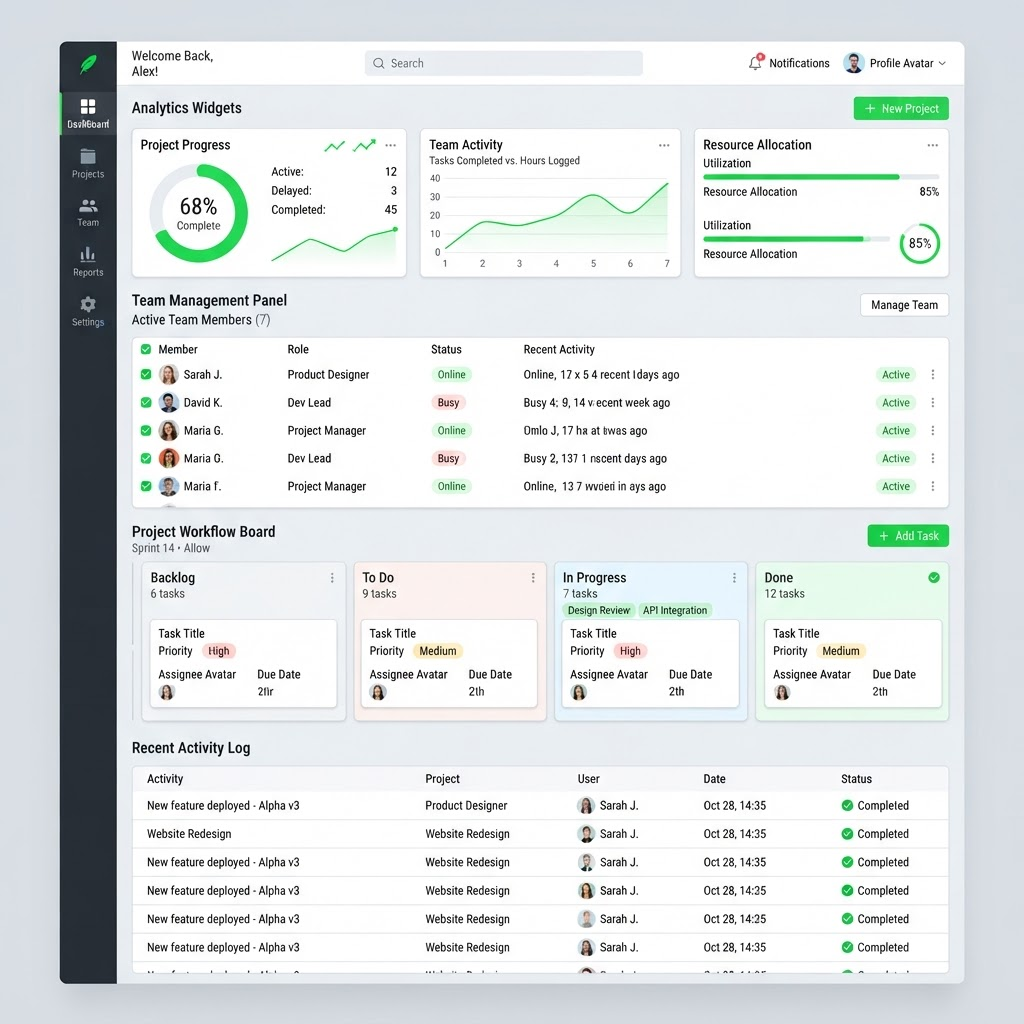
Task: Click assignee avatar on the Done task card
Action: [x=782, y=692]
